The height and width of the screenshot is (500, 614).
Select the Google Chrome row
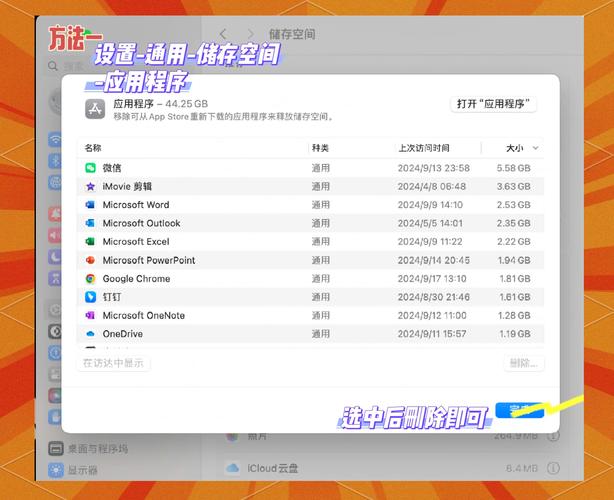(x=310, y=278)
